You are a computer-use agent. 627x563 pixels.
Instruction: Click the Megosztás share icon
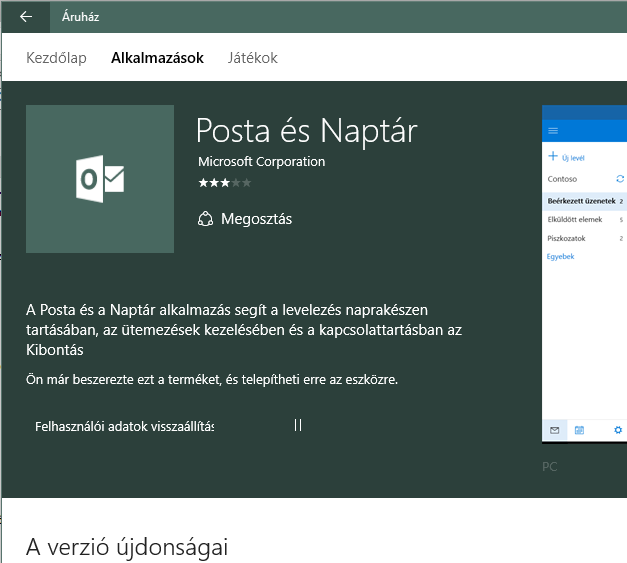(x=206, y=219)
